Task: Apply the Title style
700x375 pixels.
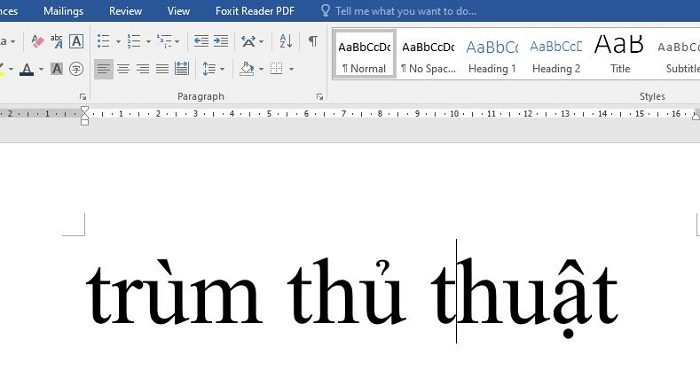Action: click(x=620, y=54)
